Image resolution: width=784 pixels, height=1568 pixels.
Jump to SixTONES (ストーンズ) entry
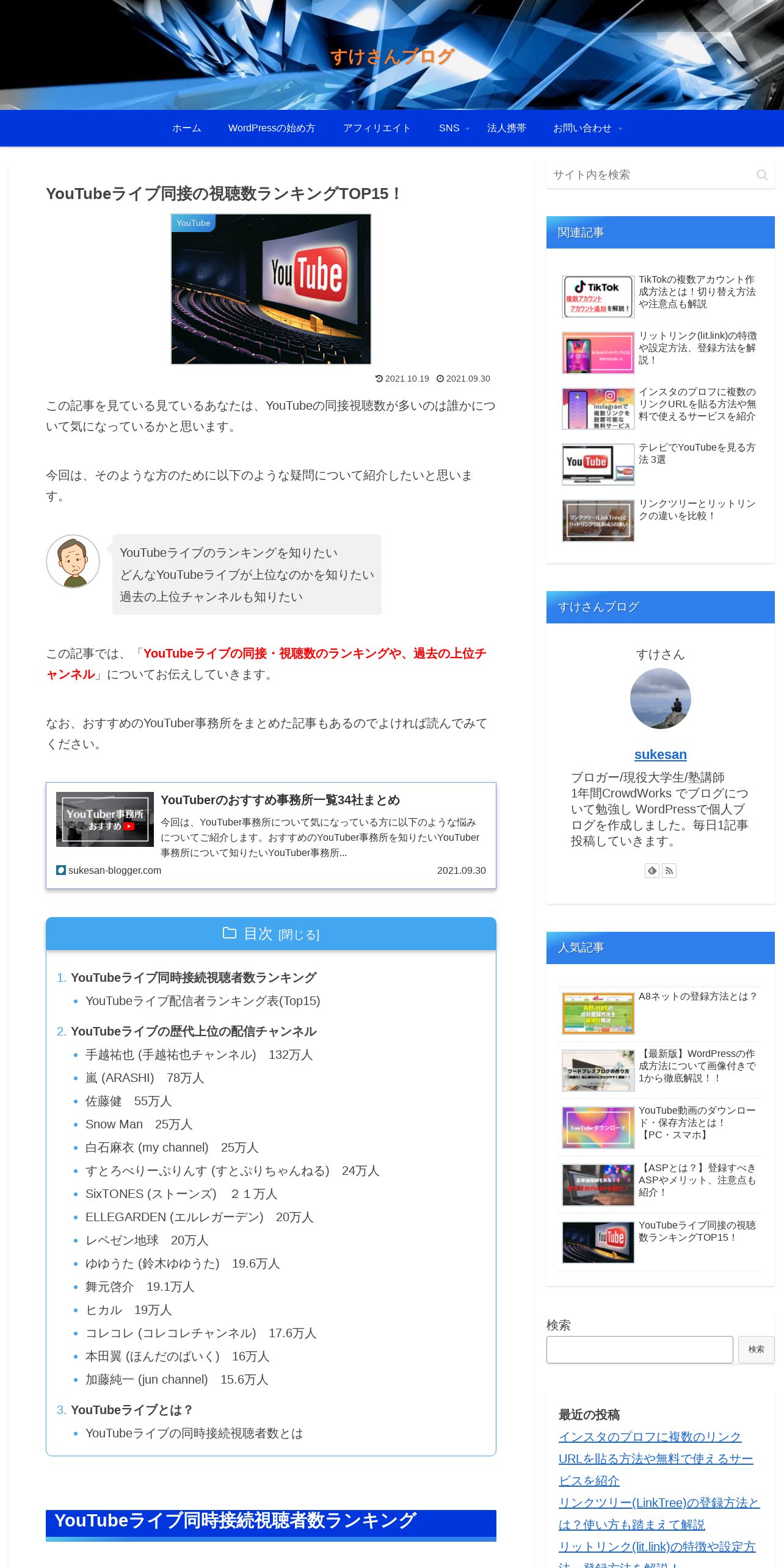pos(181,1194)
